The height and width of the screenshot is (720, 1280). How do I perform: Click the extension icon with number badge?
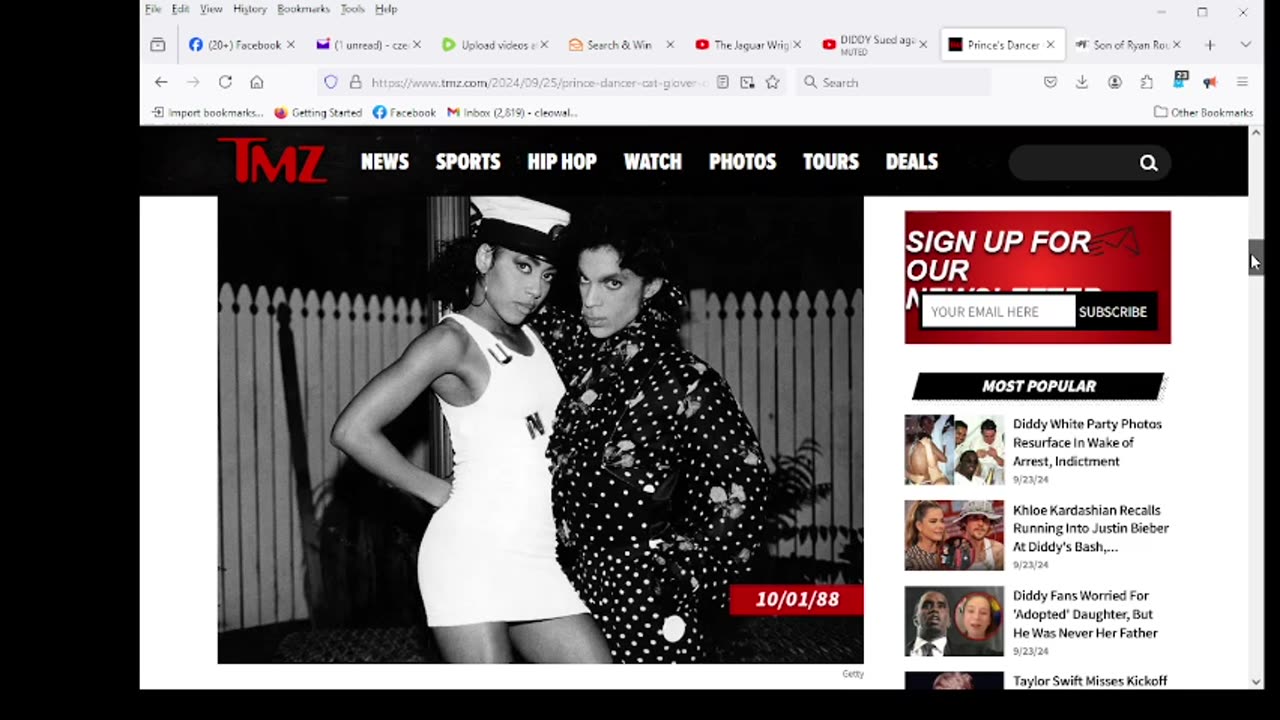tap(1181, 80)
